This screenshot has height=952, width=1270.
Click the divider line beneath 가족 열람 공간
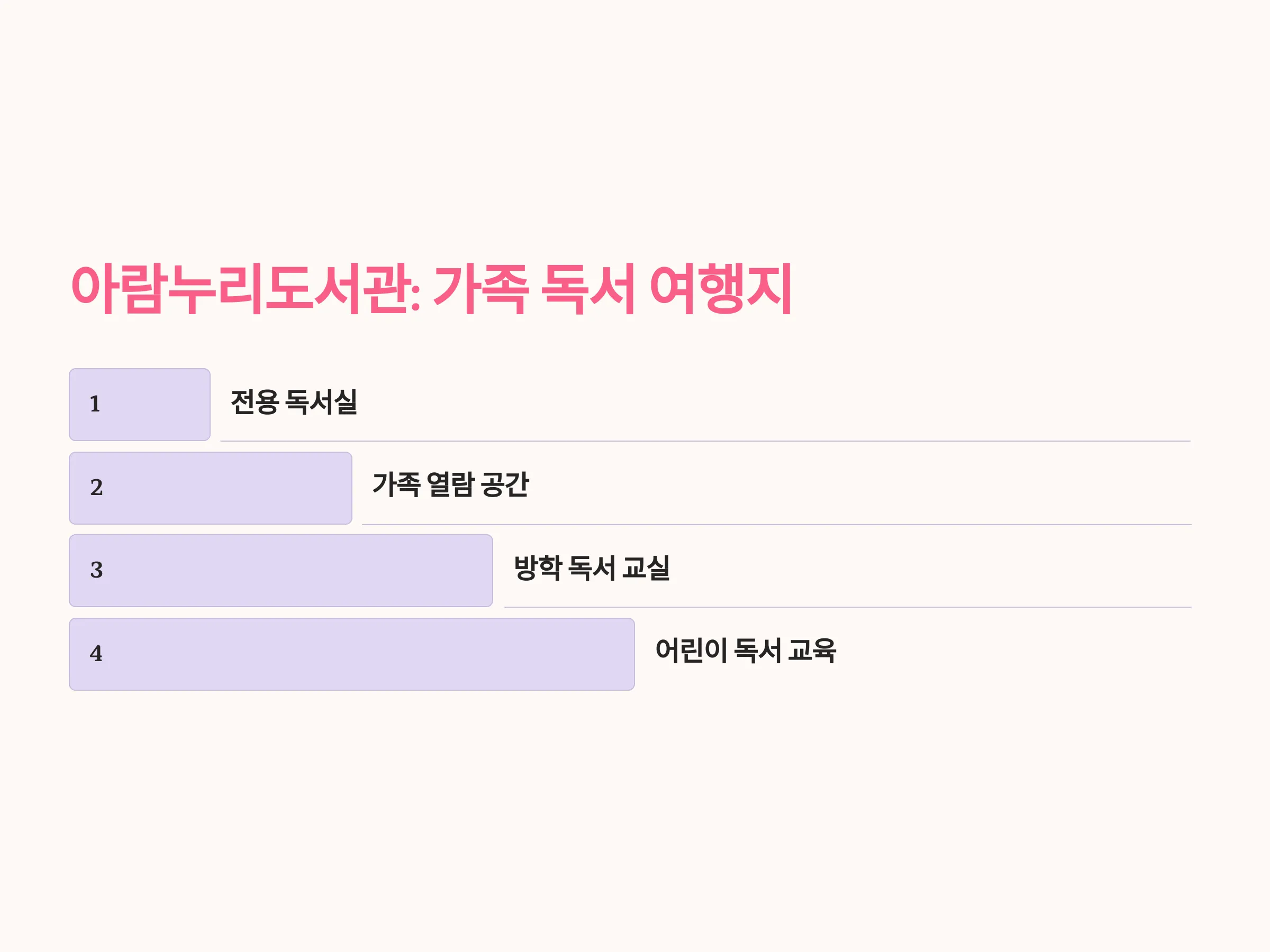pyautogui.click(x=776, y=524)
